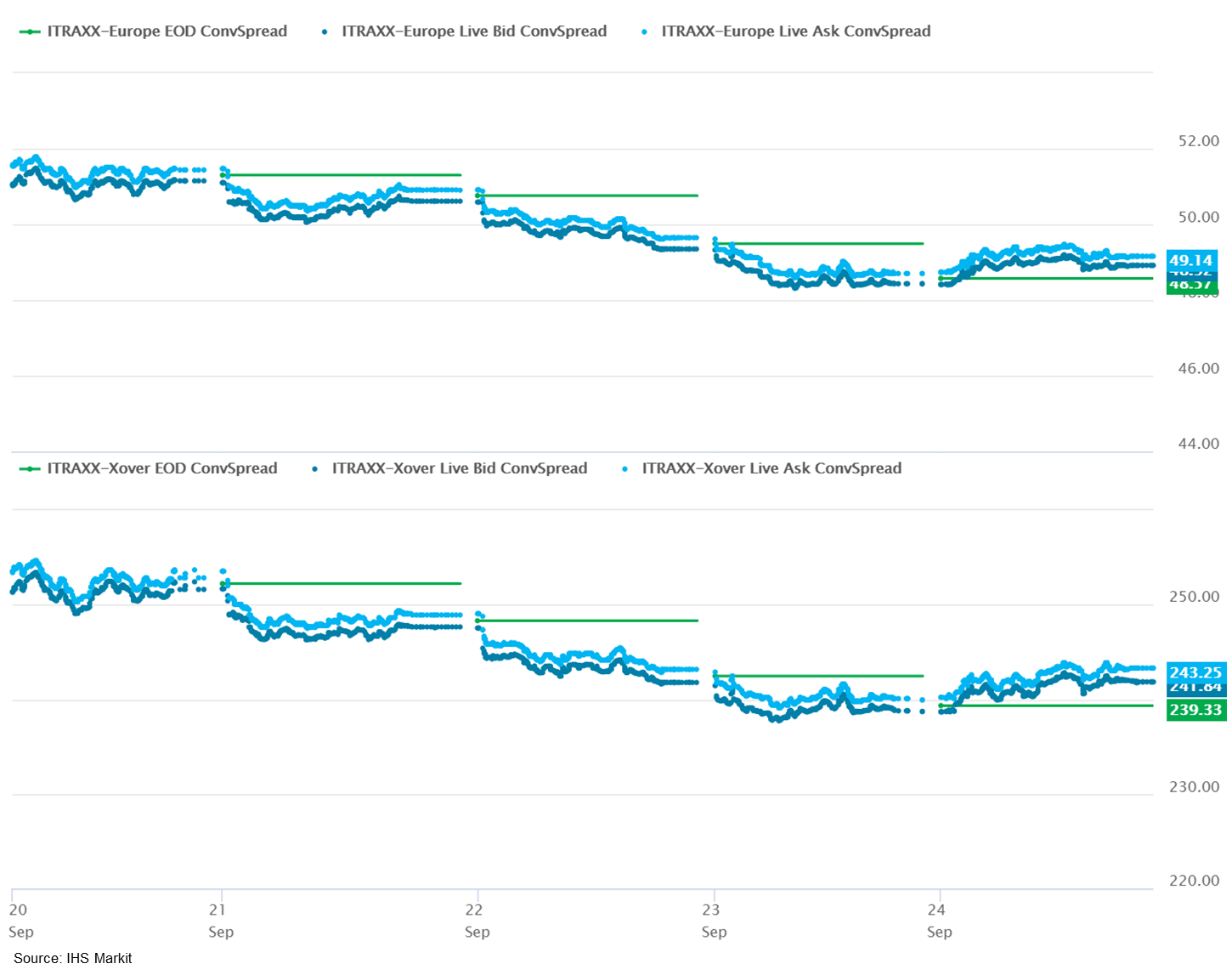Toggle the ITRAXX-Europe EOD ConvSpread series label
Image resolution: width=1232 pixels, height=975 pixels.
[x=167, y=31]
